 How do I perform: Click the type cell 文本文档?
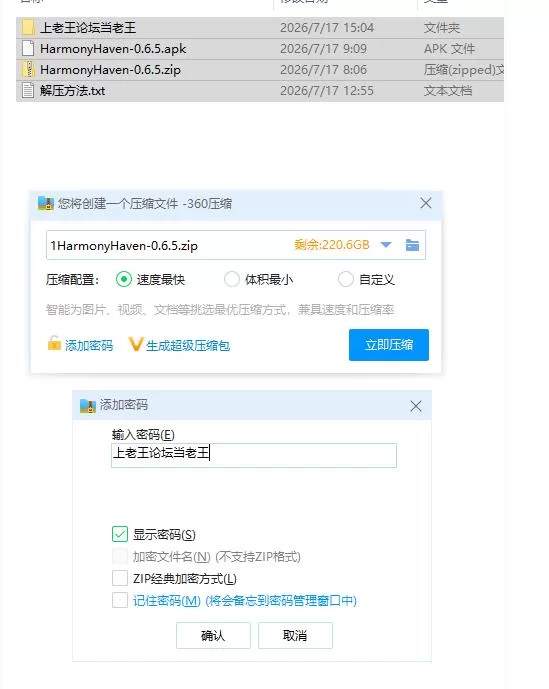coord(448,91)
